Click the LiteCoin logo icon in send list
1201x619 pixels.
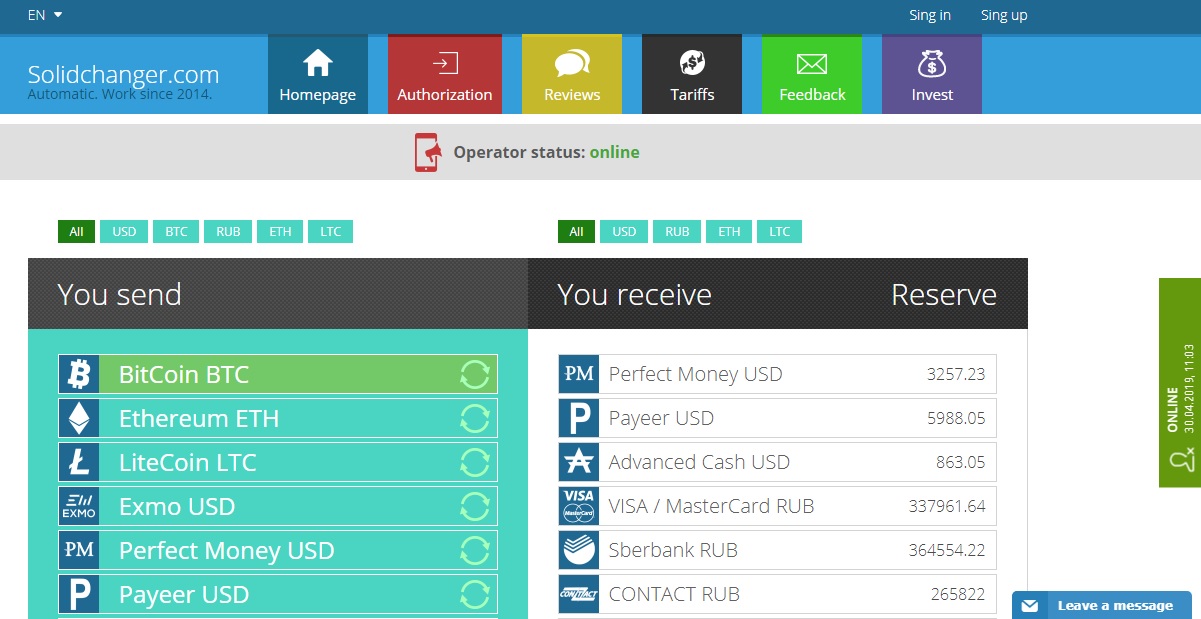79,462
